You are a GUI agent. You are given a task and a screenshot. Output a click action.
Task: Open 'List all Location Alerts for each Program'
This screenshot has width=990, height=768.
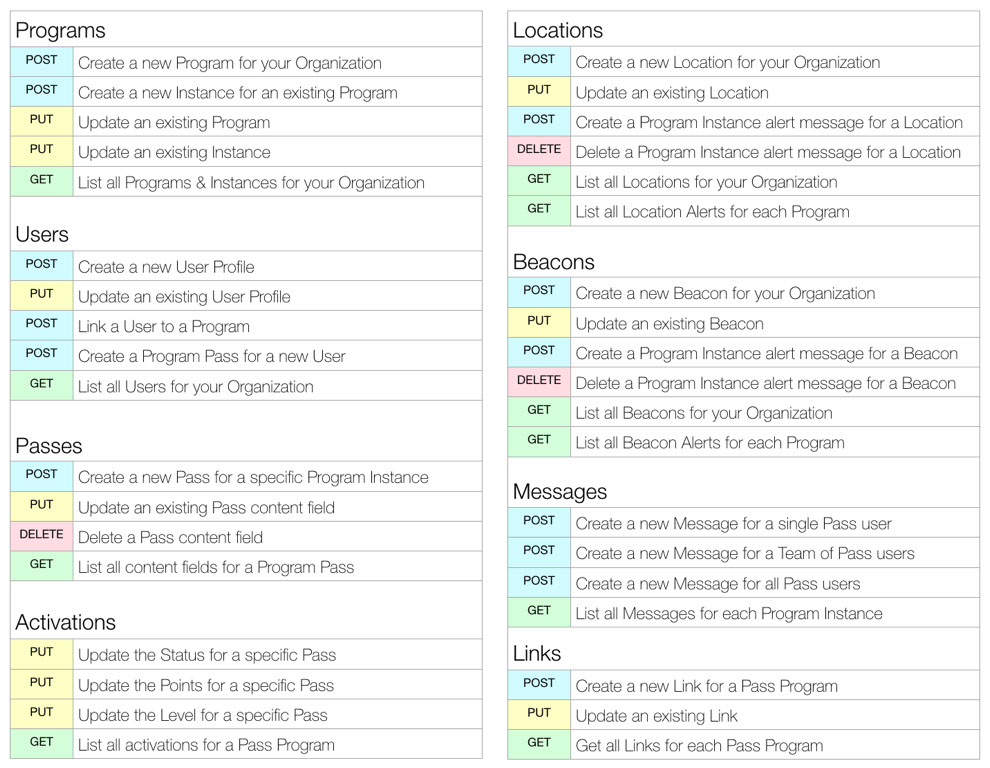(x=712, y=212)
